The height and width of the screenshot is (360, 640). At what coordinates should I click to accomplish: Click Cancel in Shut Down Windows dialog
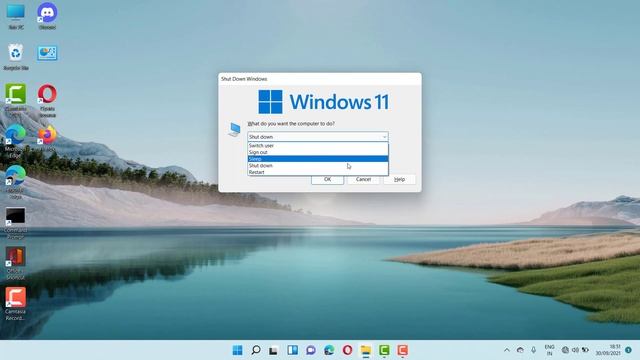click(x=363, y=180)
